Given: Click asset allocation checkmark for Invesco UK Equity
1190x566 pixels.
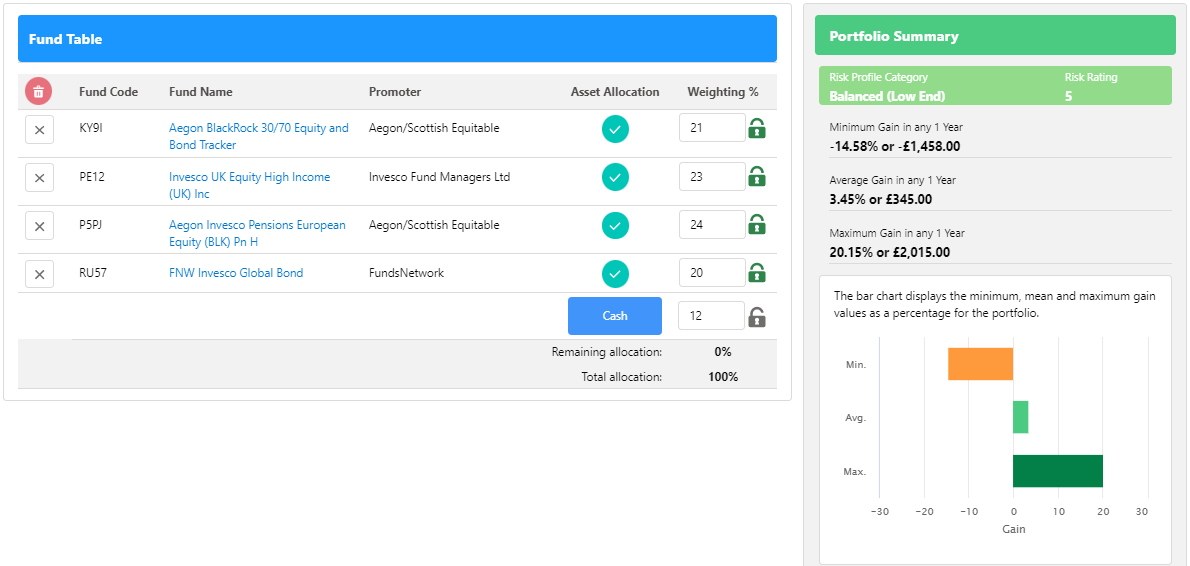Looking at the screenshot, I should [615, 177].
